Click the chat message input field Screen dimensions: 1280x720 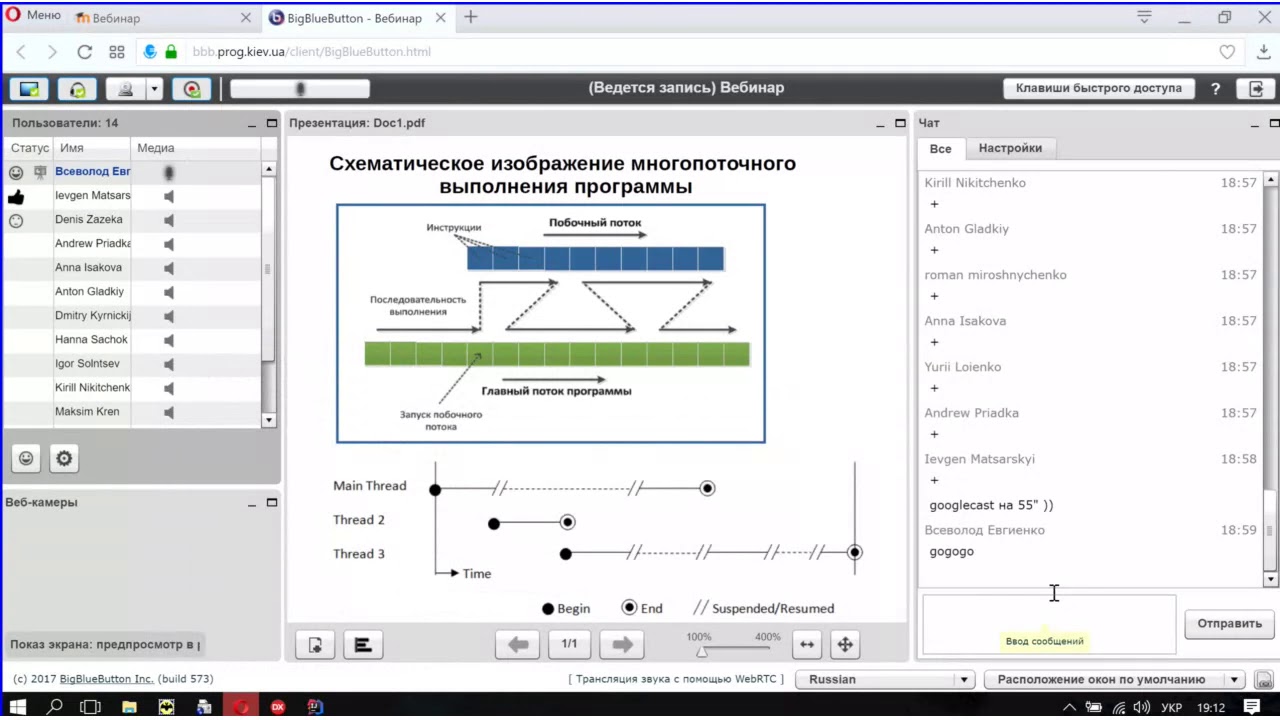click(x=1049, y=624)
